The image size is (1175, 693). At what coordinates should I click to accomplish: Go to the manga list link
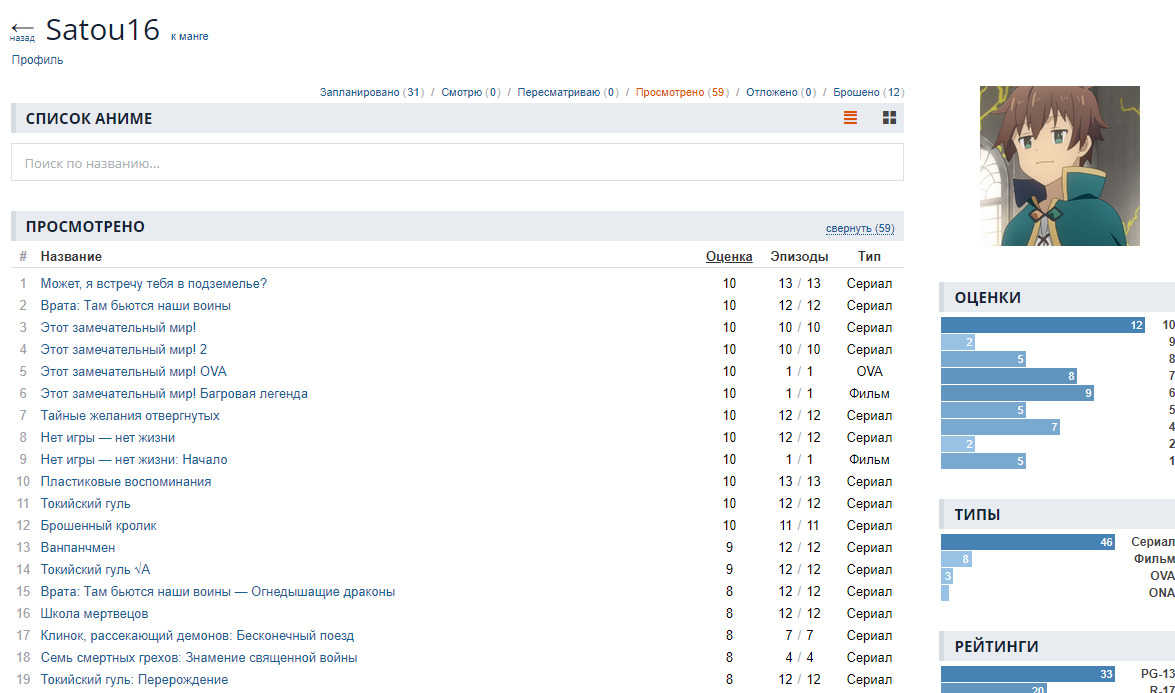[189, 36]
